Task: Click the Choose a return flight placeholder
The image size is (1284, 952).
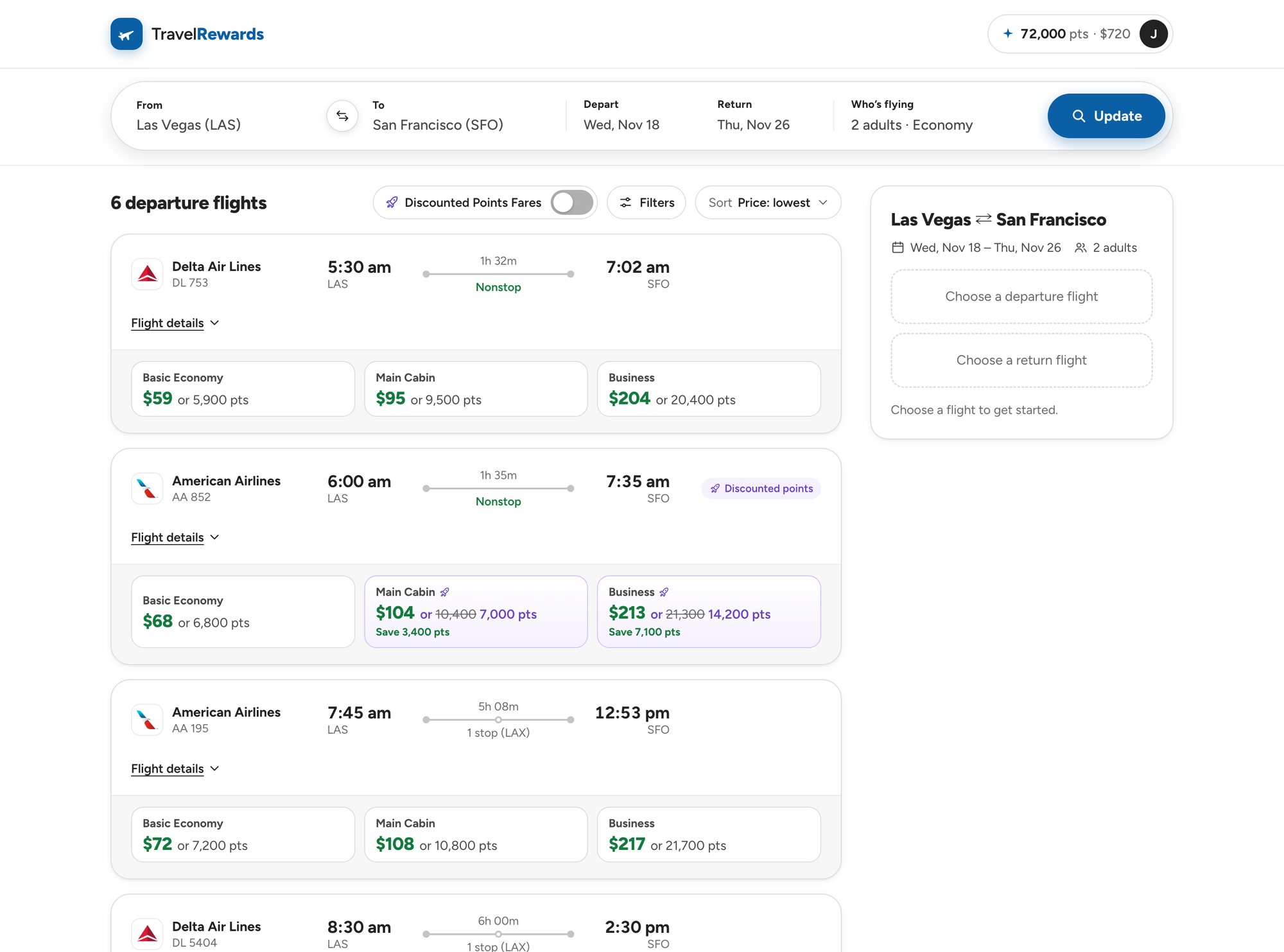Action: click(x=1021, y=360)
